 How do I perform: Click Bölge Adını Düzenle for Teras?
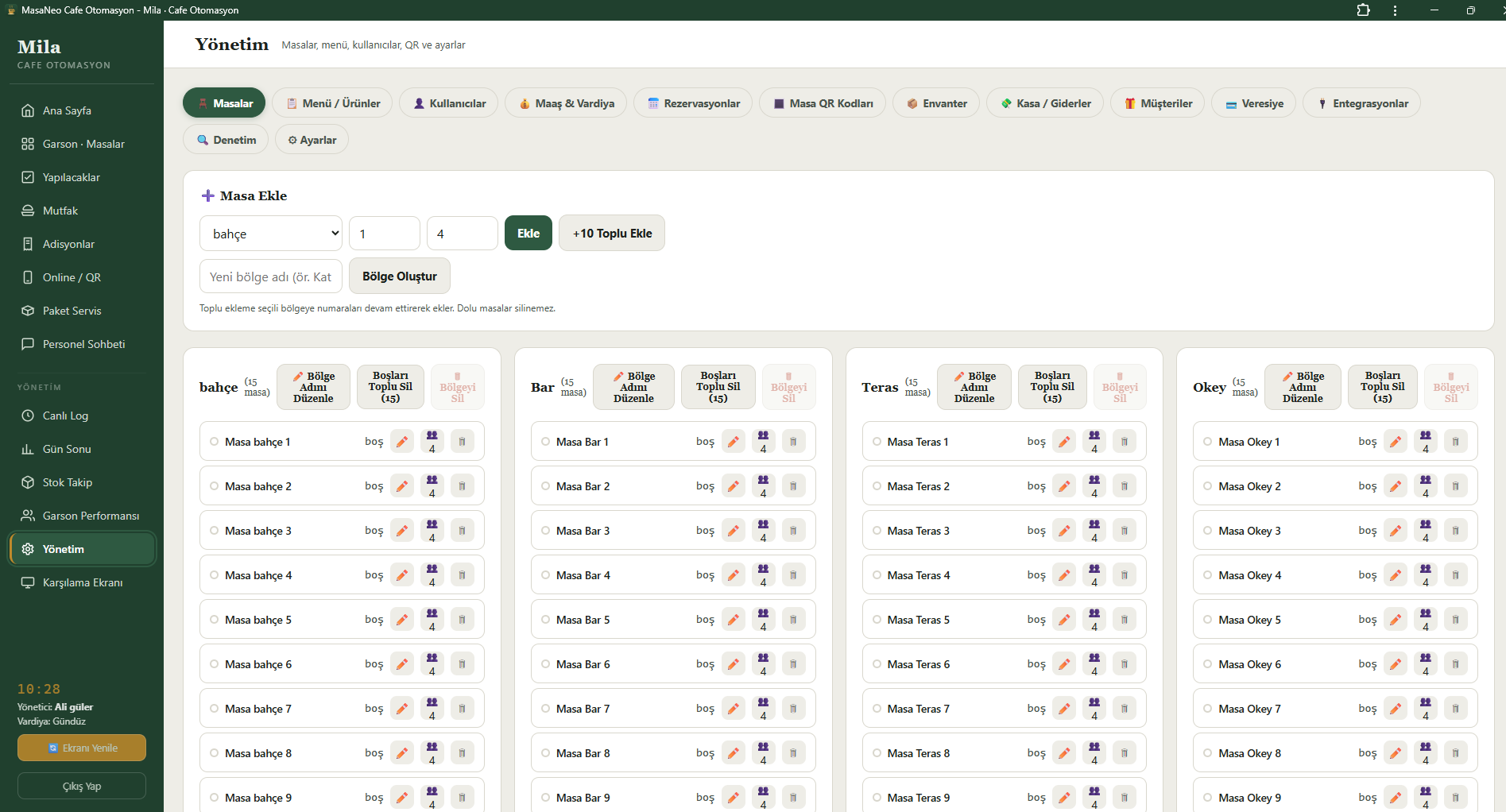974,387
